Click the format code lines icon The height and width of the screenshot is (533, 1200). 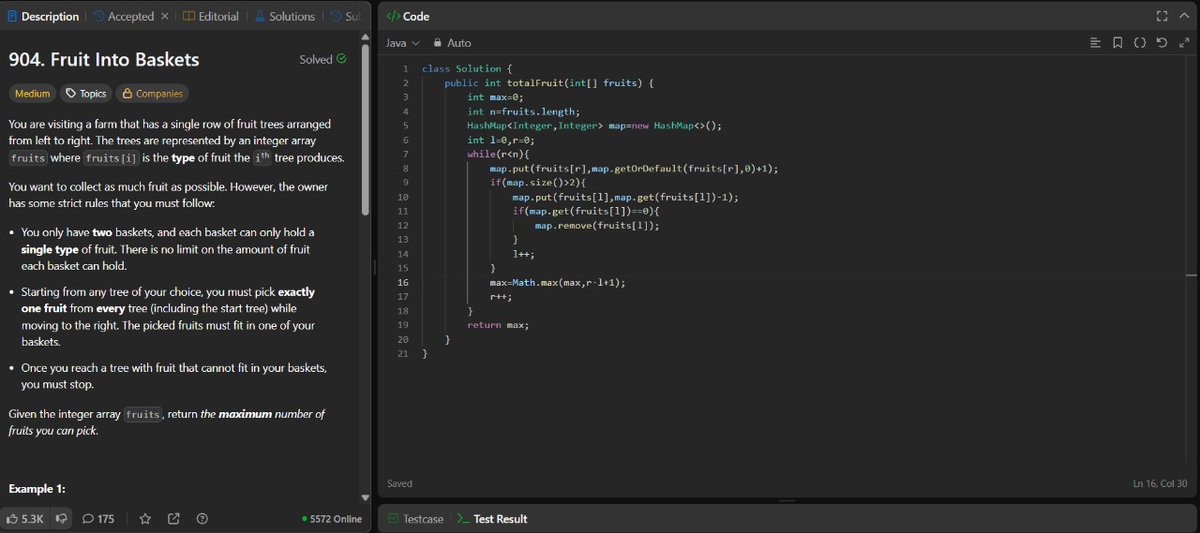point(1096,43)
